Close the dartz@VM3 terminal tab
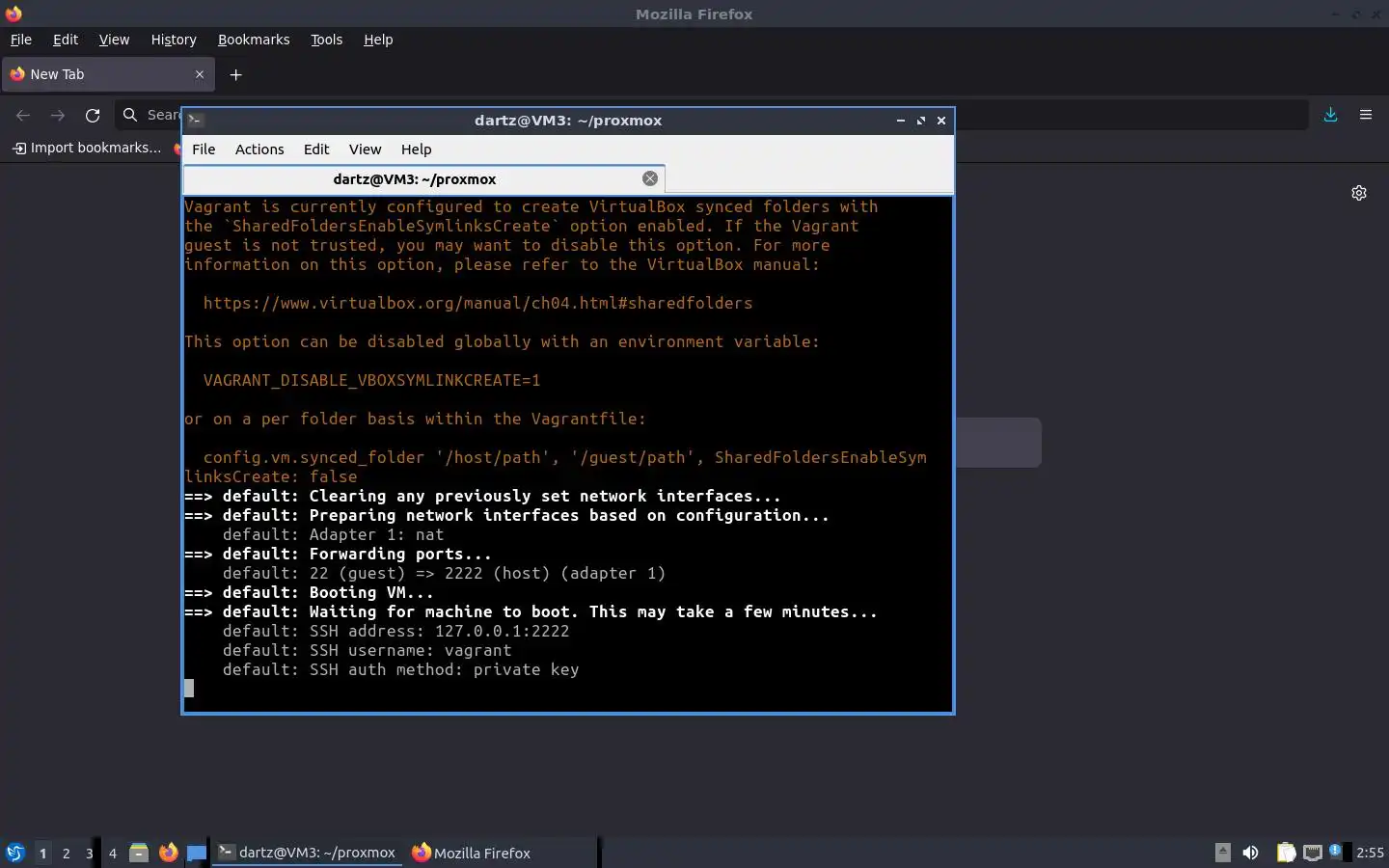The image size is (1389, 868). tap(650, 178)
